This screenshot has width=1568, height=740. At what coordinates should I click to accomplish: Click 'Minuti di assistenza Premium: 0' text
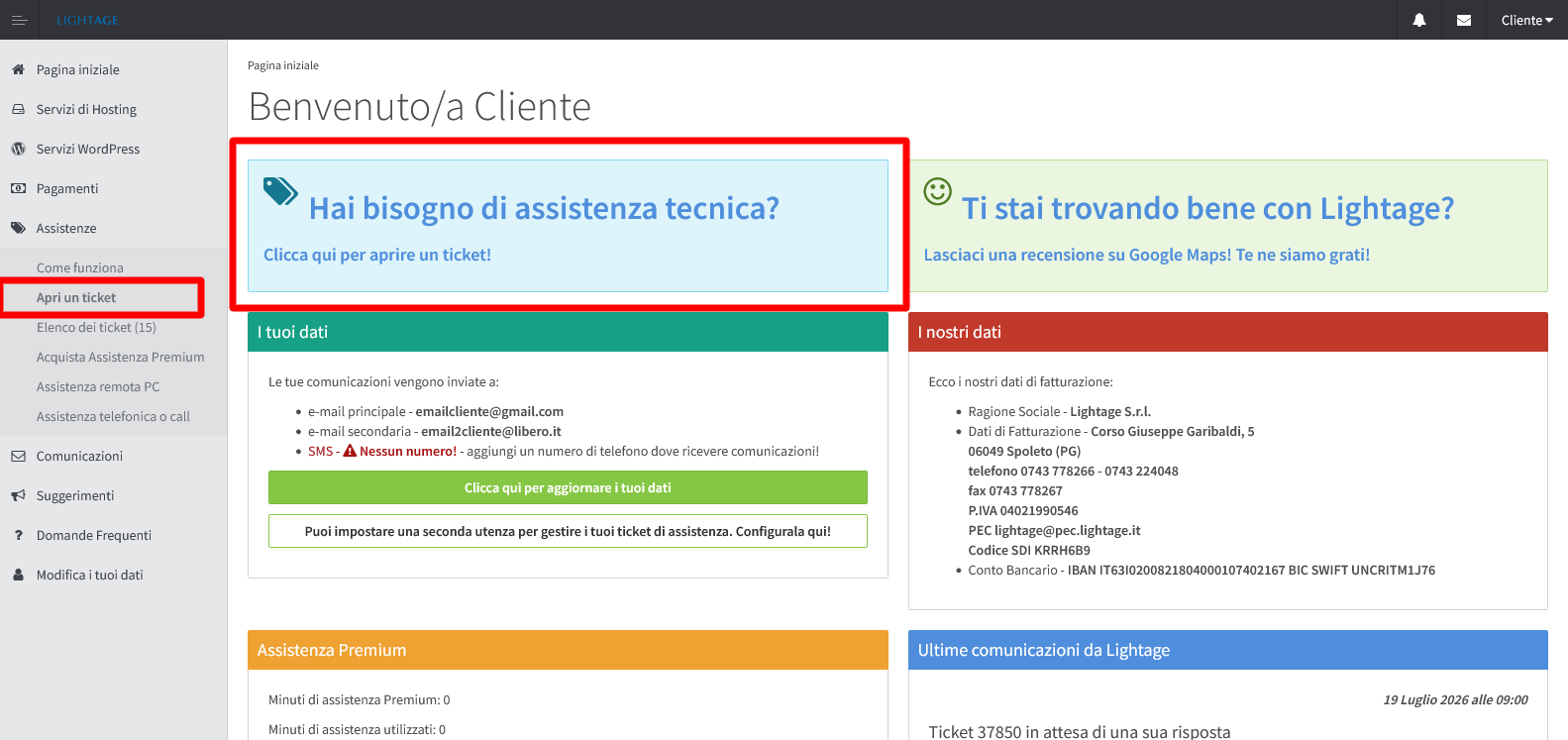360,699
